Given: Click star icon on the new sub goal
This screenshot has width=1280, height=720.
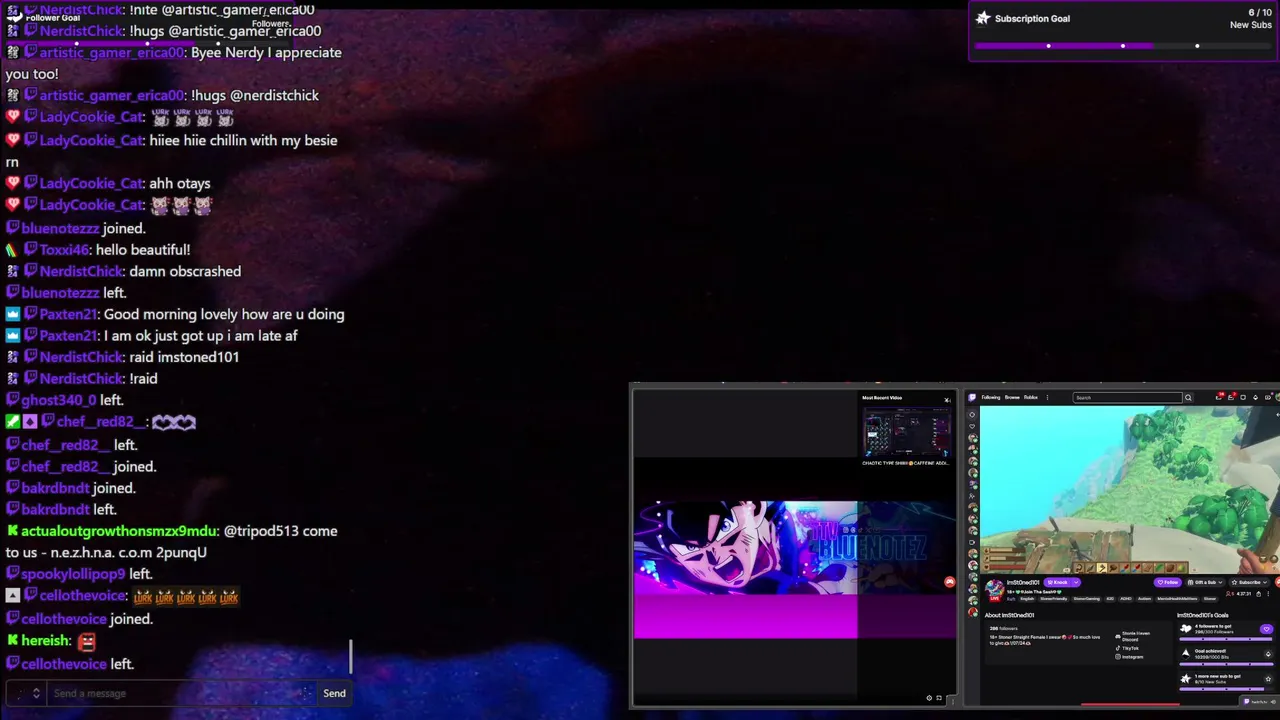Looking at the screenshot, I should (x=1268, y=679).
